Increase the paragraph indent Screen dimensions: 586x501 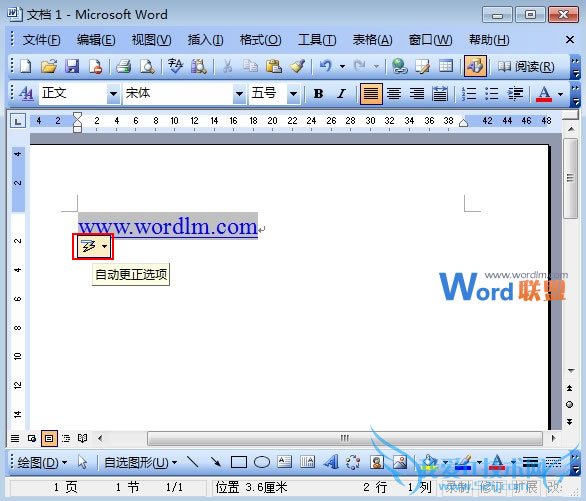(x=515, y=93)
